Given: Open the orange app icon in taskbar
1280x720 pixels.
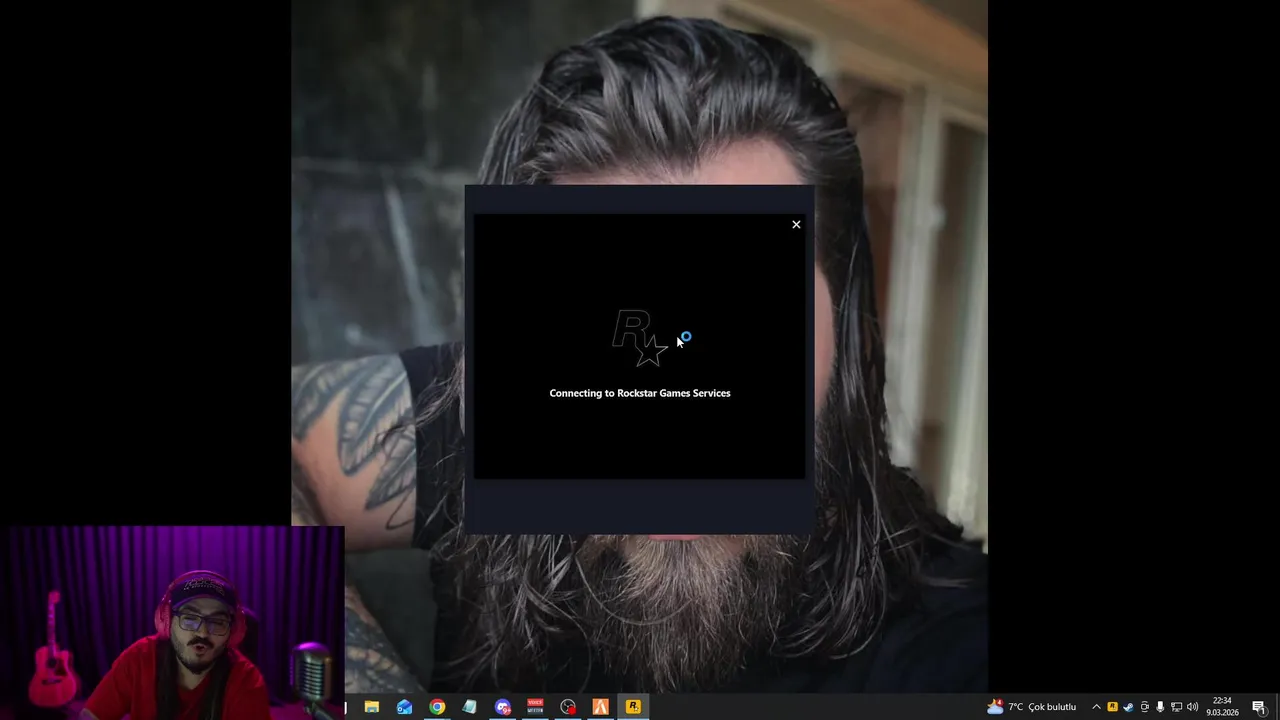Looking at the screenshot, I should (600, 707).
